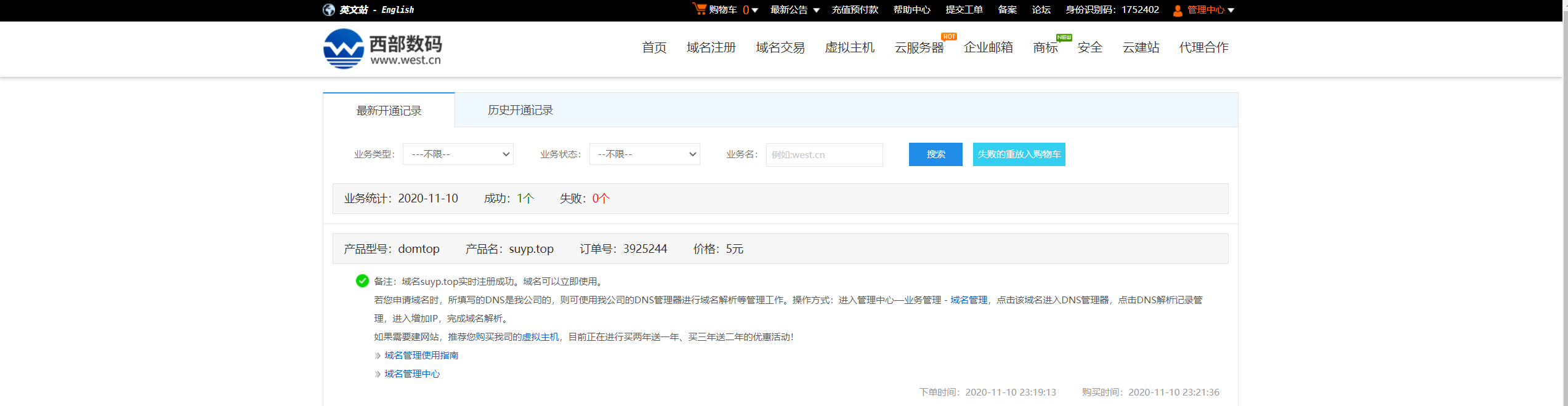Image resolution: width=1568 pixels, height=406 pixels.
Task: Open 域名注册 navigation item
Action: tap(711, 47)
